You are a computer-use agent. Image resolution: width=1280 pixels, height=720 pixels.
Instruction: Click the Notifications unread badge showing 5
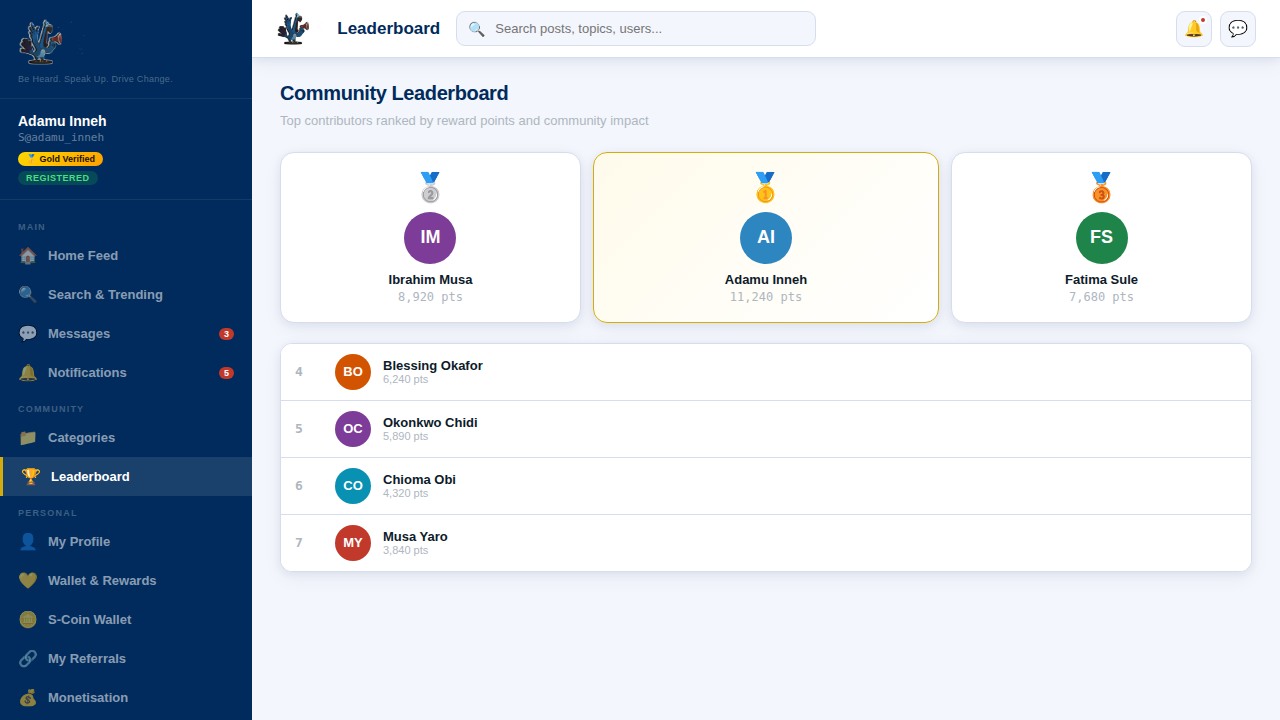[x=226, y=373]
